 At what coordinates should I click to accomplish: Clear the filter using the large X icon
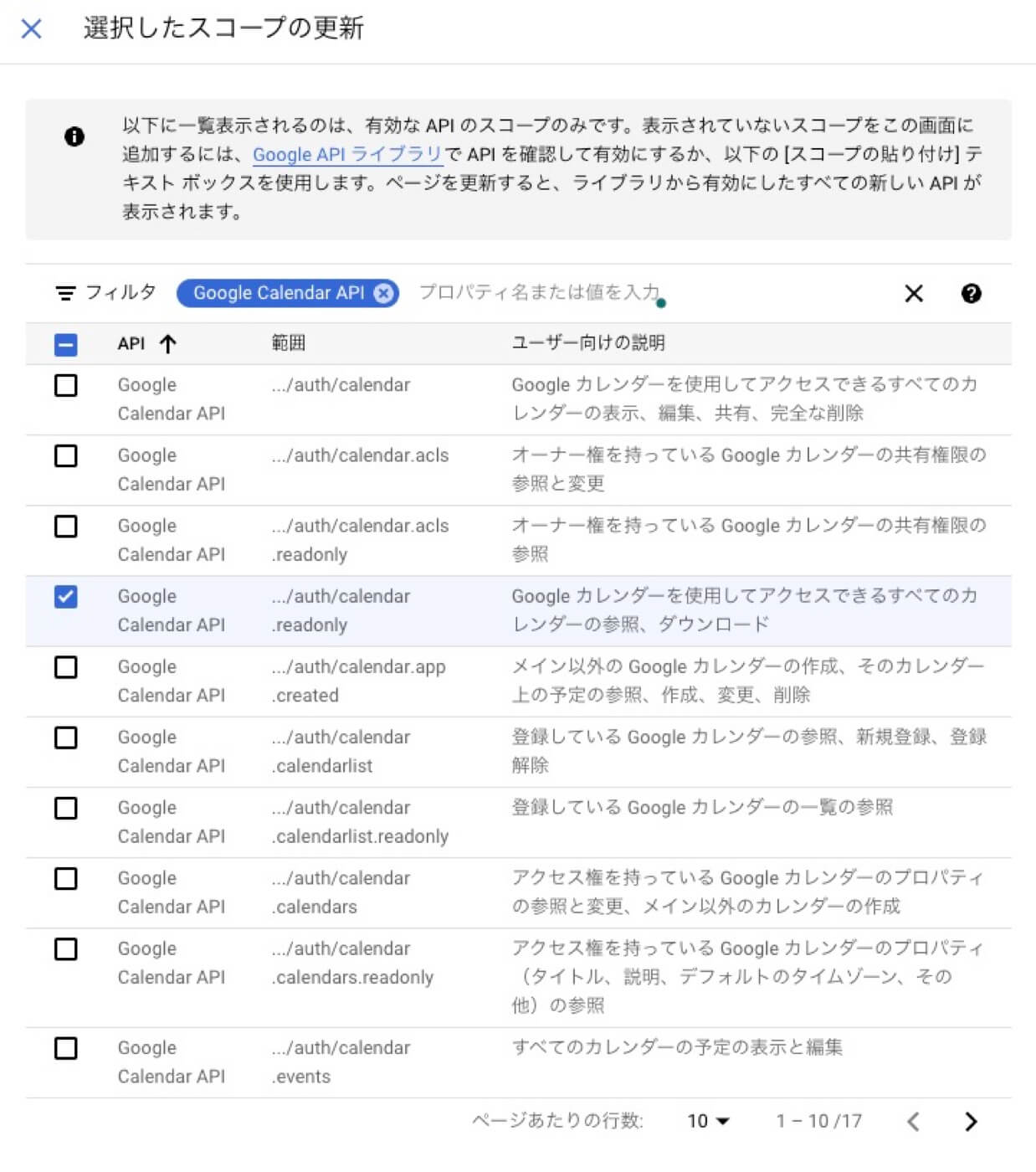pyautogui.click(x=913, y=293)
